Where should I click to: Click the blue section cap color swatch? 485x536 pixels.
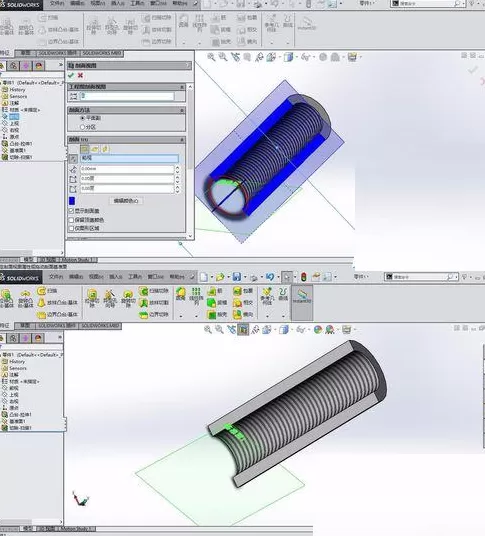click(72, 201)
